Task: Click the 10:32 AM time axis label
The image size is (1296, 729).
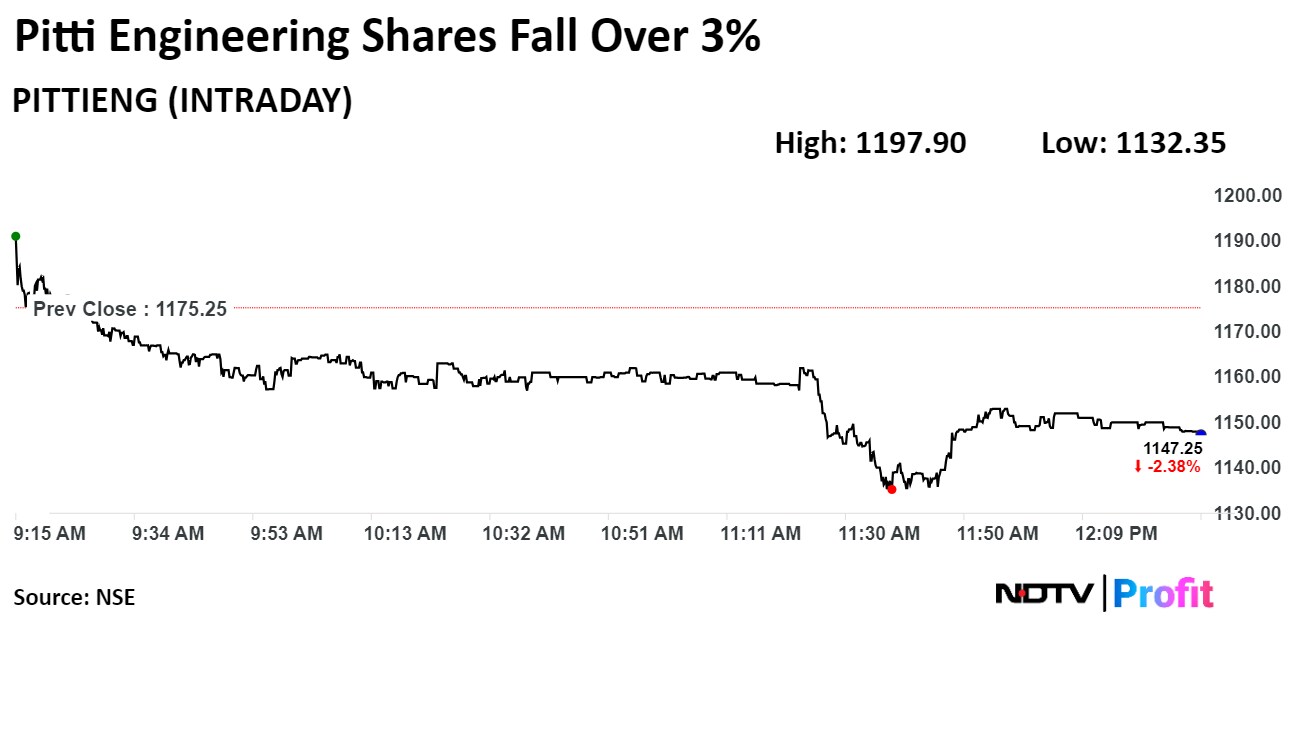Action: click(x=524, y=534)
